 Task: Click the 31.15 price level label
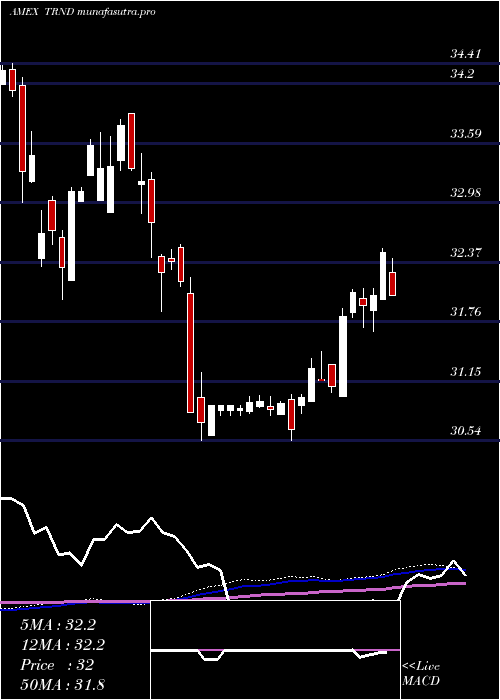pos(466,371)
